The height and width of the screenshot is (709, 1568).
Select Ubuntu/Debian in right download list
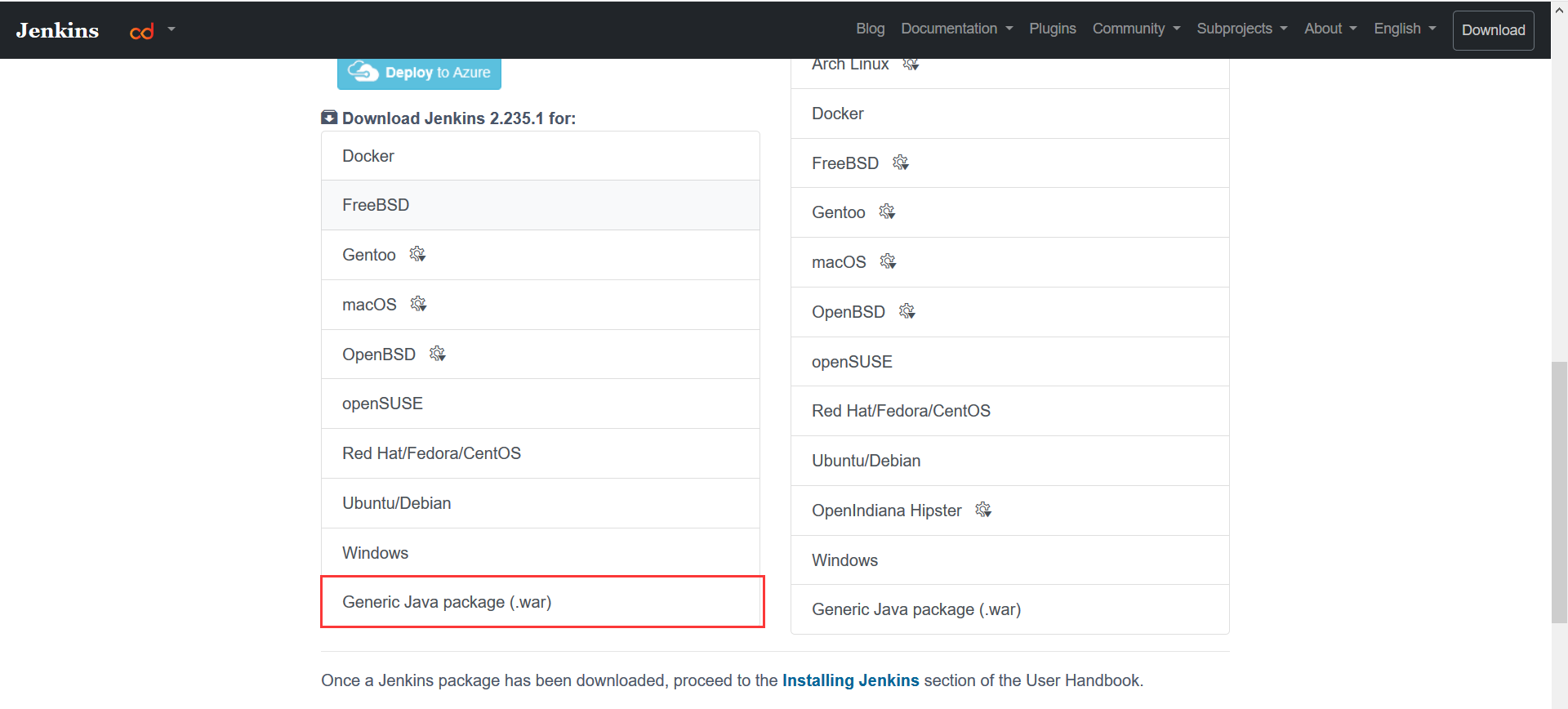[1010, 461]
